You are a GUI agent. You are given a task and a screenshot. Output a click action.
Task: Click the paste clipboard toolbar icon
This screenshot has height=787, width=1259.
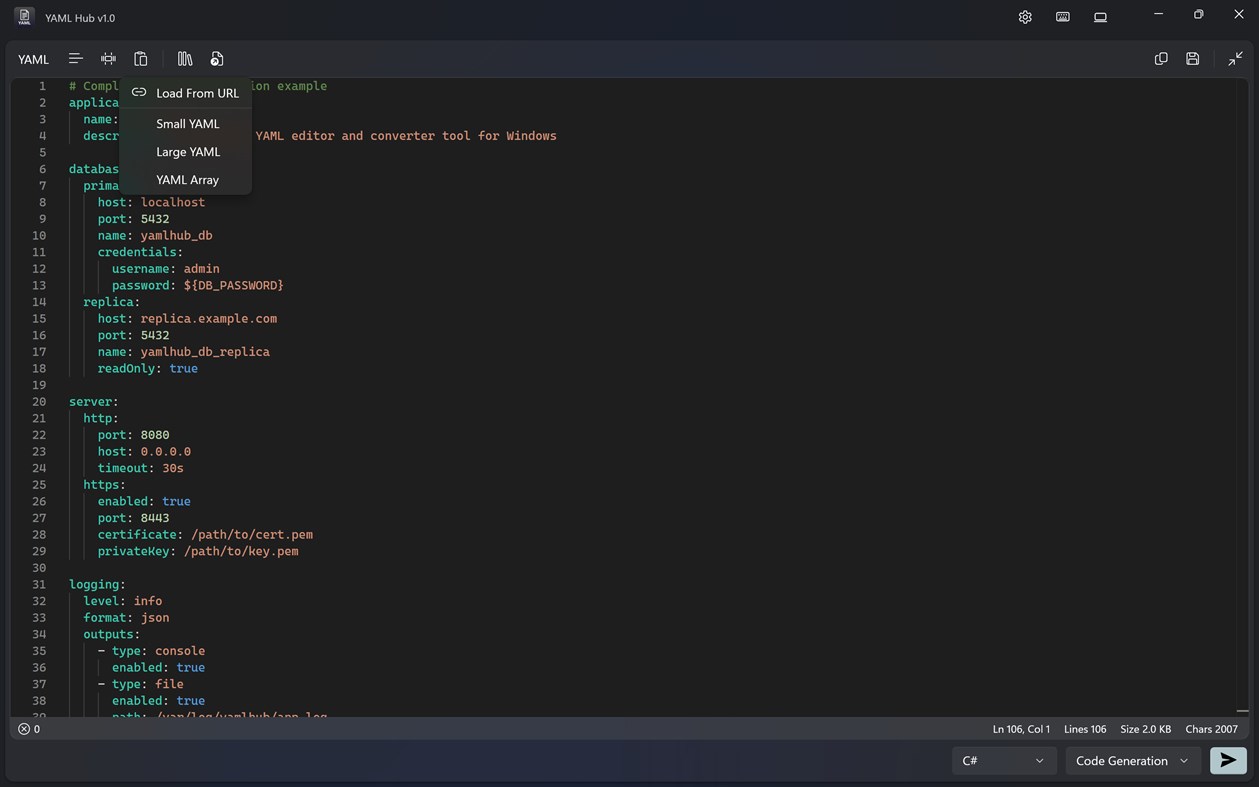click(x=141, y=59)
